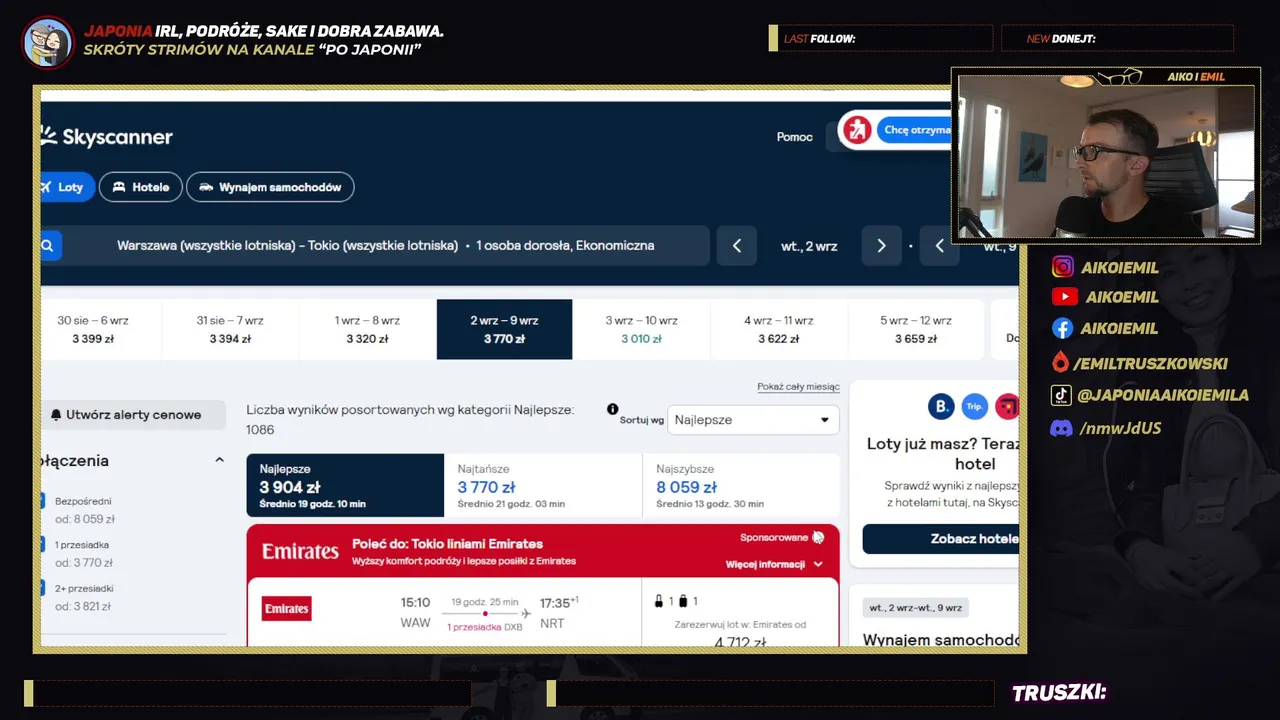Go to next departure date after wt., 2 wrz
This screenshot has width=1280, height=720.
[881, 246]
